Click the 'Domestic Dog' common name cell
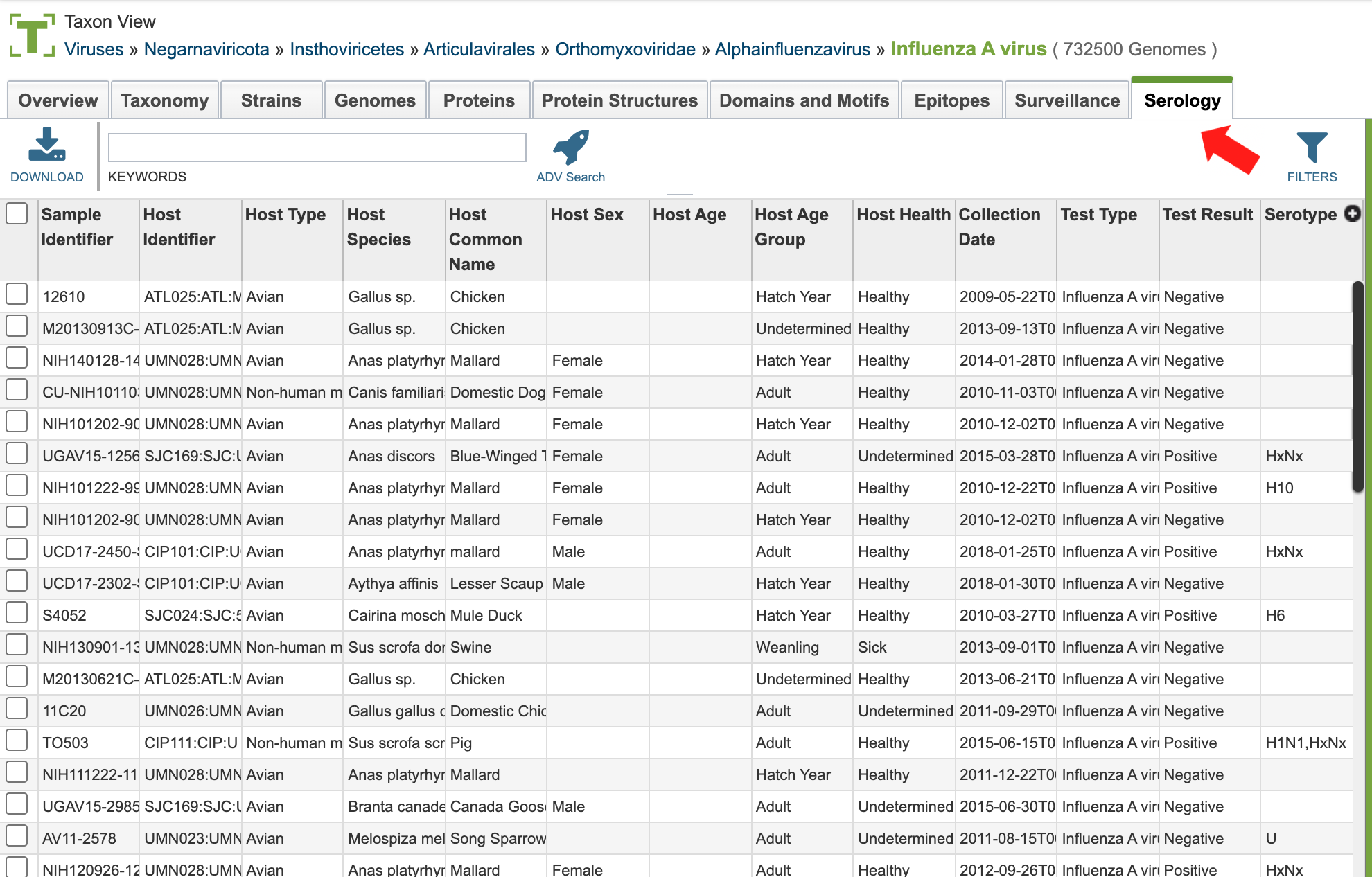 (x=497, y=392)
